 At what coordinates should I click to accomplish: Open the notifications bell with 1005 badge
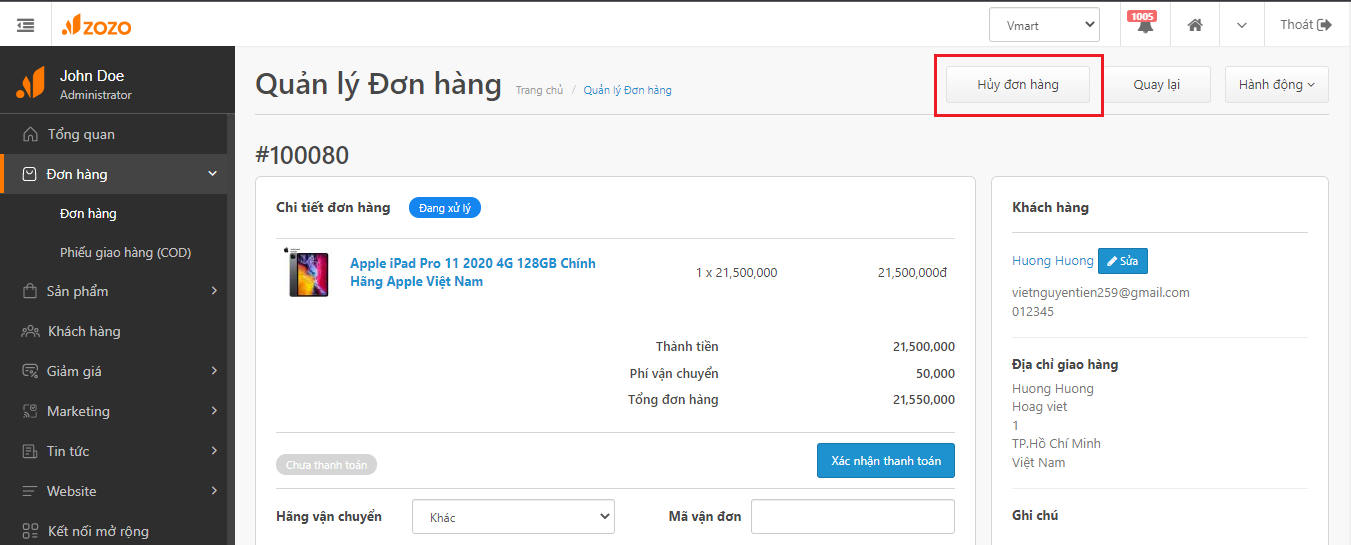point(1144,24)
